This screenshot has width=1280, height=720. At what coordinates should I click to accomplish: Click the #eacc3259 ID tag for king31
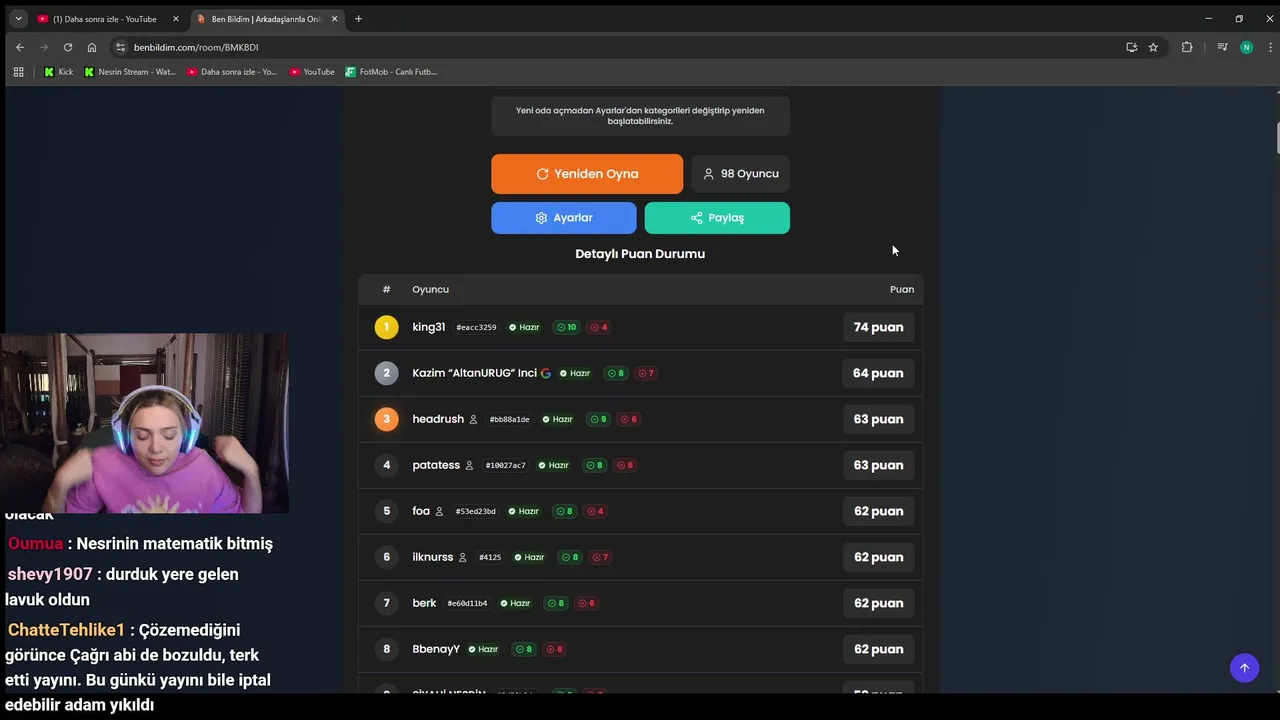(476, 327)
